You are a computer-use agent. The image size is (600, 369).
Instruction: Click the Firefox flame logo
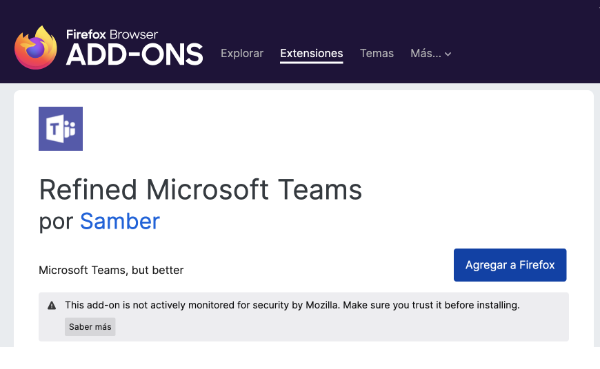[36, 48]
